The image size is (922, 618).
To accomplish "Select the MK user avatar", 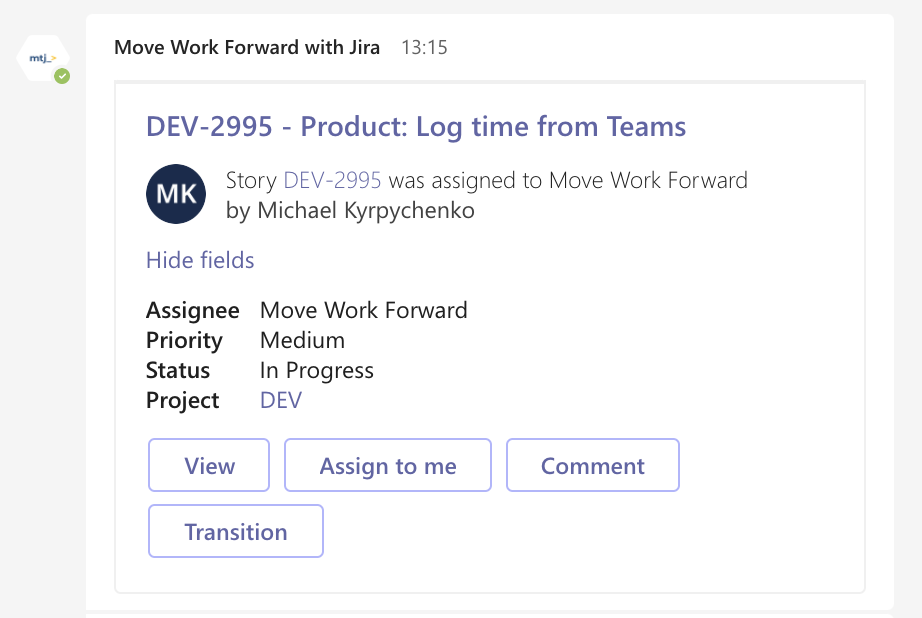I will pos(176,194).
